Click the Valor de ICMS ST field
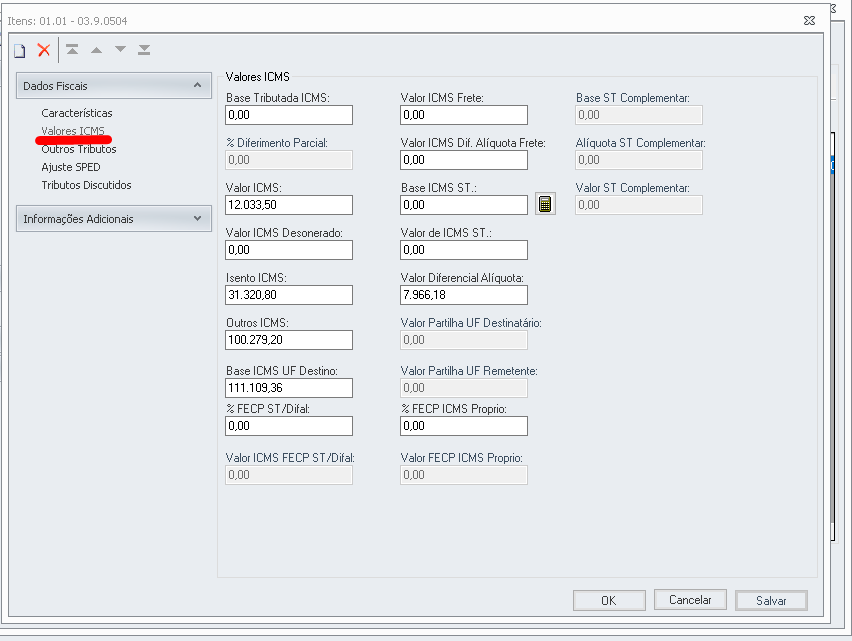The image size is (852, 641). (464, 250)
